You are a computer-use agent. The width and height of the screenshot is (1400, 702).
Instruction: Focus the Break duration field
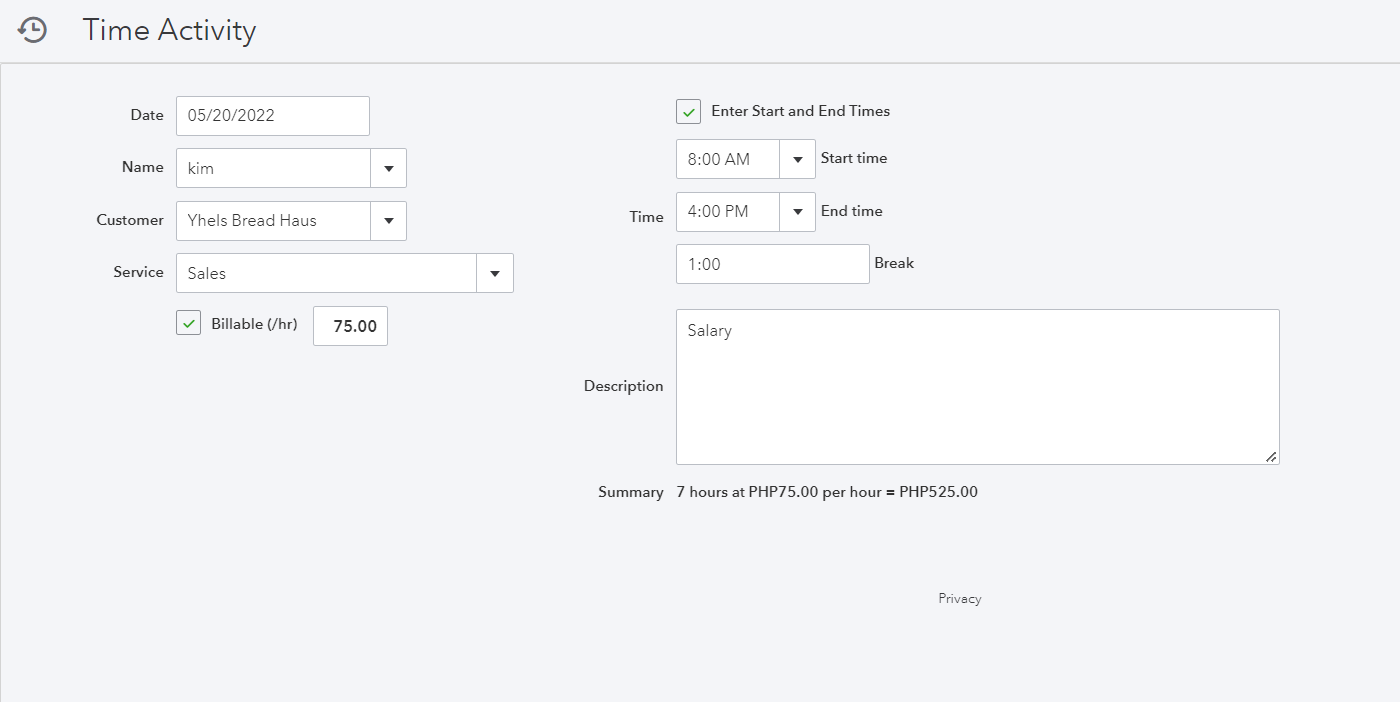pyautogui.click(x=772, y=264)
